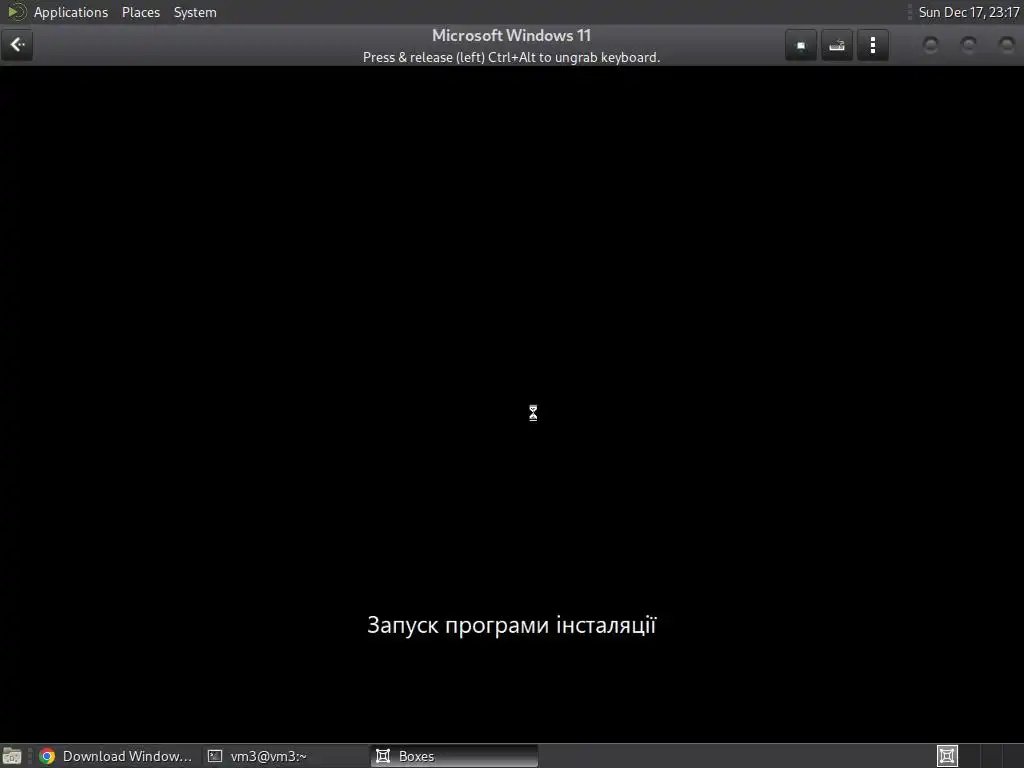Switch to the Download Window... Chrome window
Image resolution: width=1024 pixels, height=768 pixels.
coord(116,756)
